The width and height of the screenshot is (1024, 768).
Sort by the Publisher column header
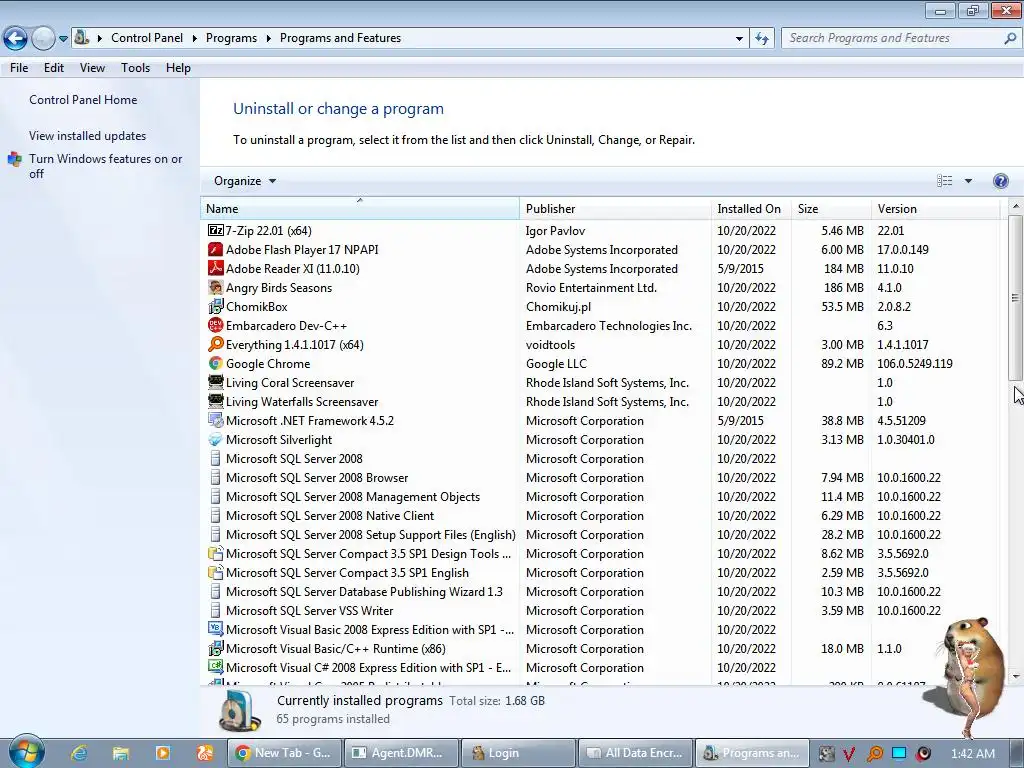615,209
